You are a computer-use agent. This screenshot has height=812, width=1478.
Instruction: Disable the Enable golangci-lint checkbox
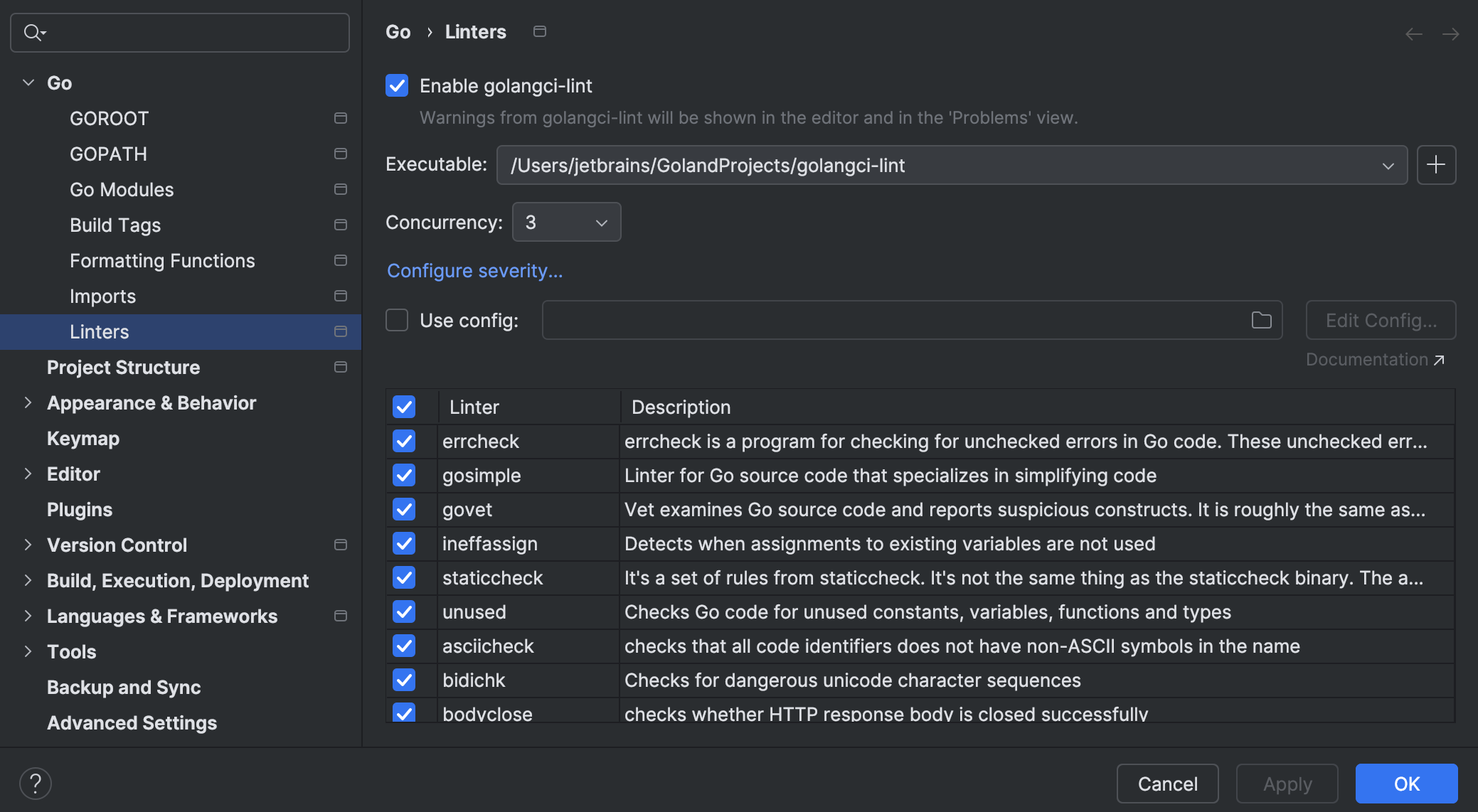coord(397,85)
